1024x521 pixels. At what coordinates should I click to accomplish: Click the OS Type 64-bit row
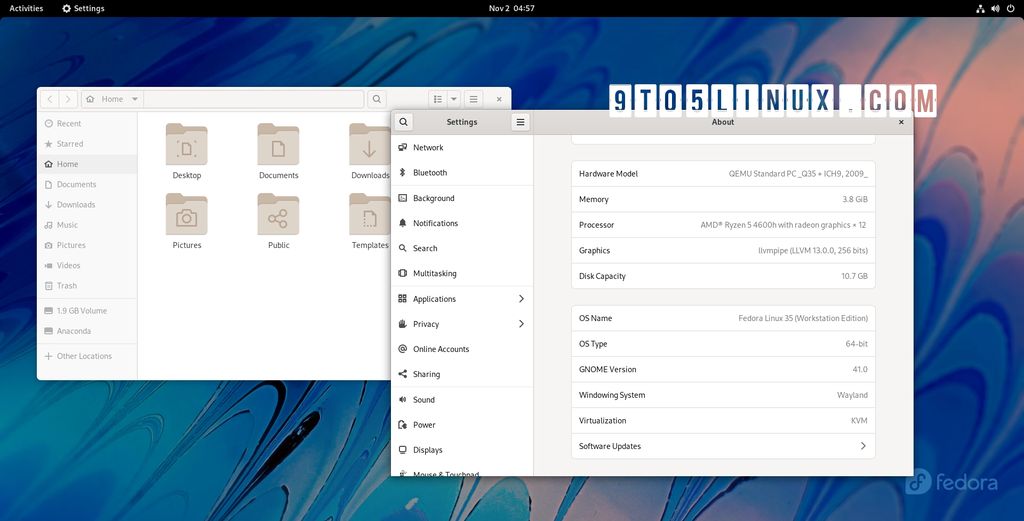click(723, 344)
